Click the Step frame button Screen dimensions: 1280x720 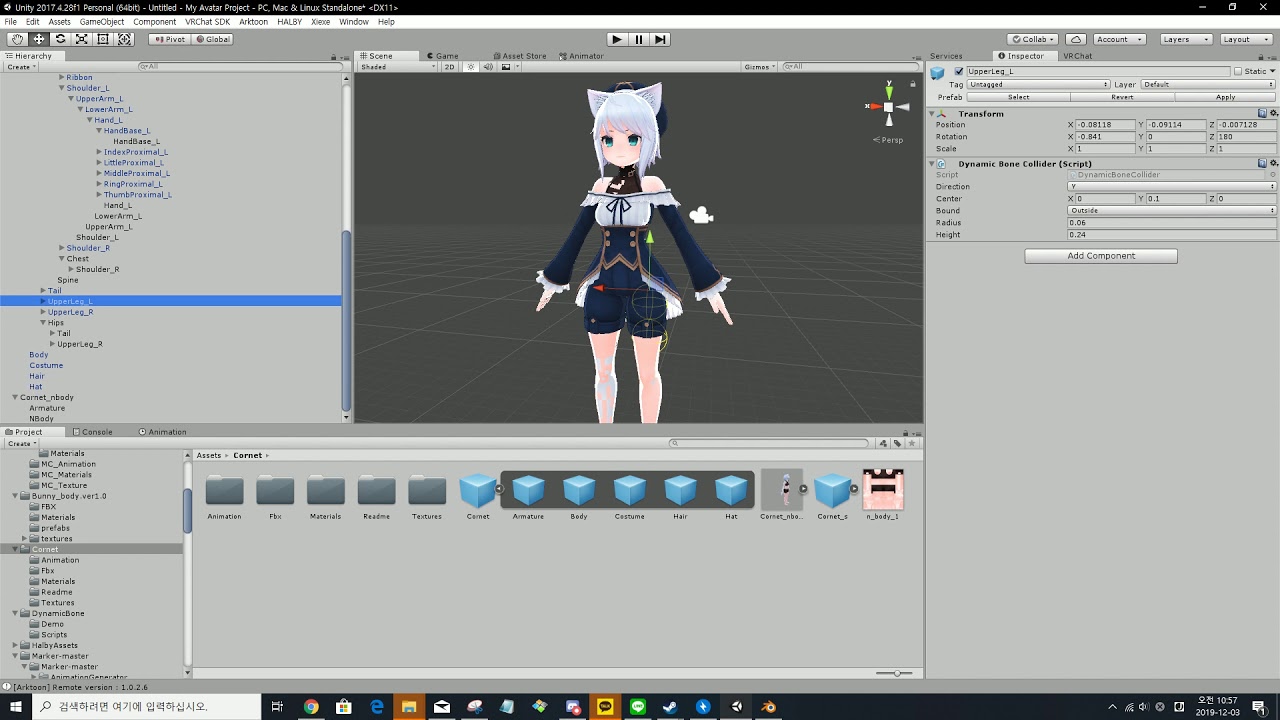(x=660, y=39)
